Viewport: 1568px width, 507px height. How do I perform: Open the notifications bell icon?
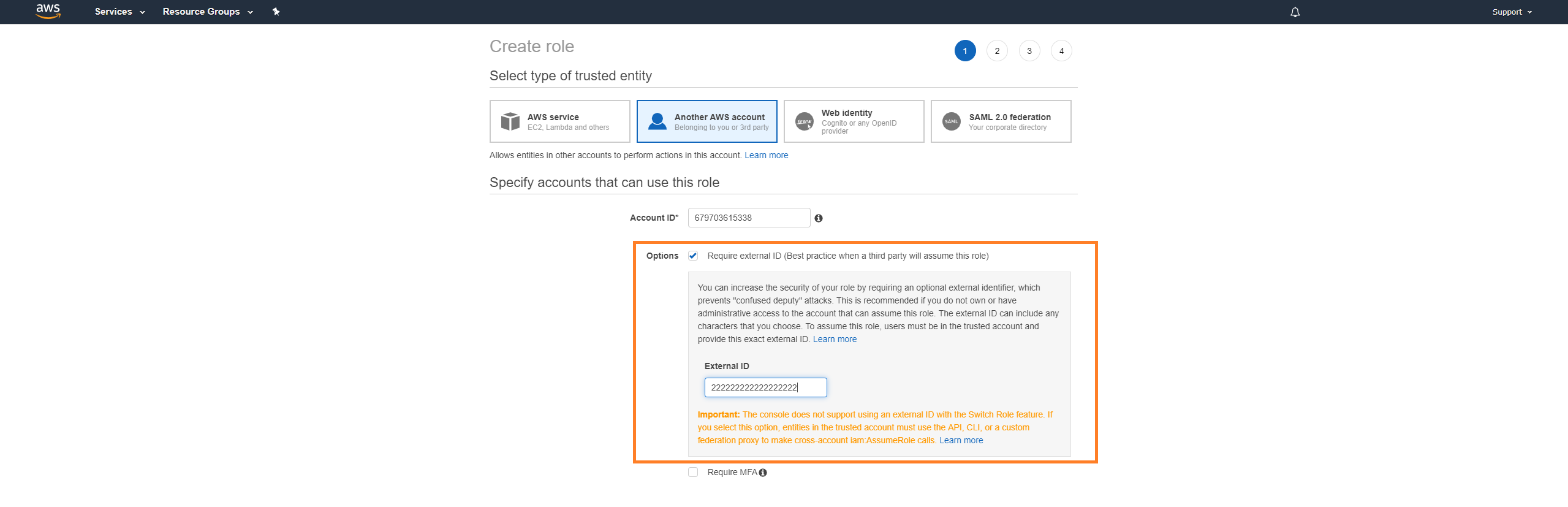(1295, 12)
